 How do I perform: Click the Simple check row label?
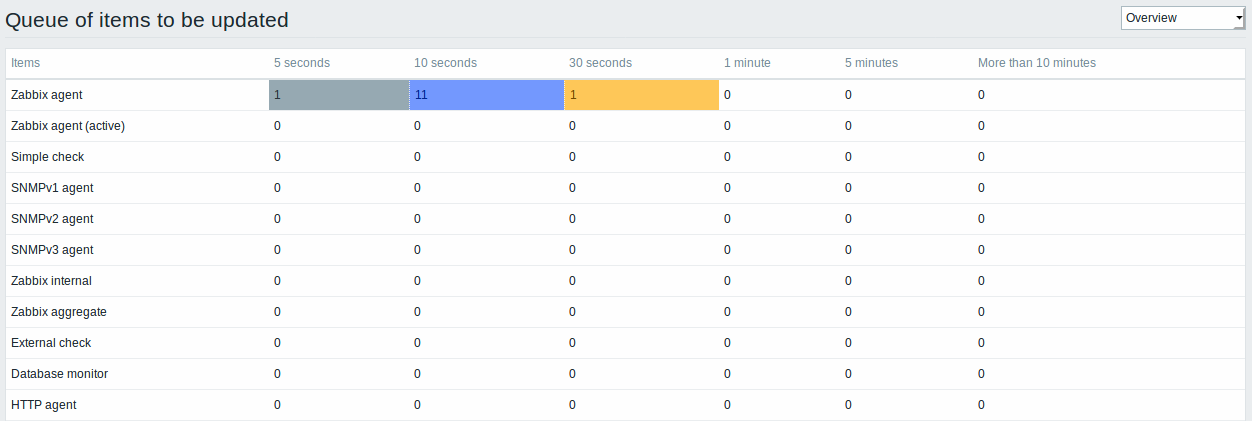coord(47,157)
